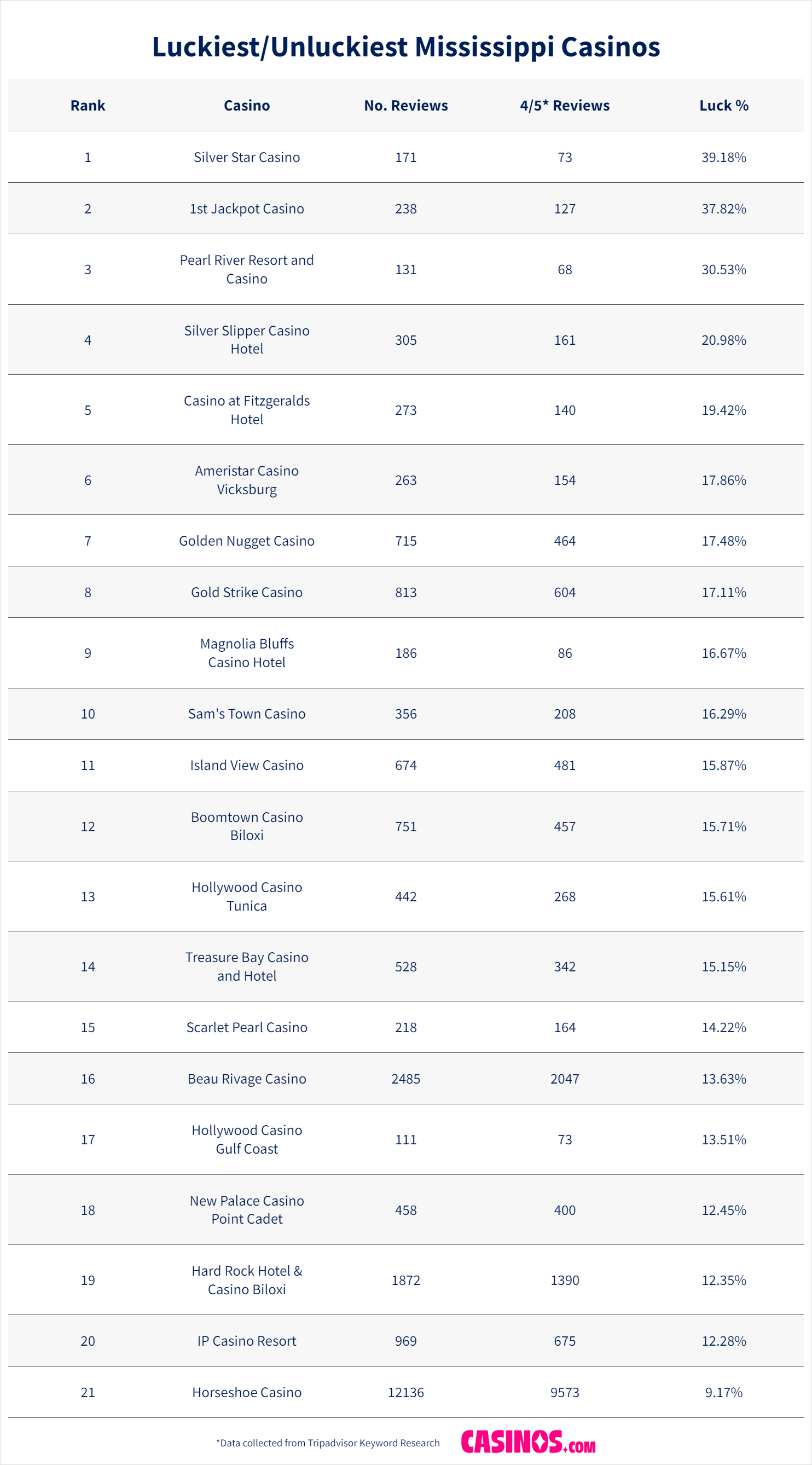This screenshot has width=812, height=1465.
Task: Click the Luck % column header
Action: [723, 105]
